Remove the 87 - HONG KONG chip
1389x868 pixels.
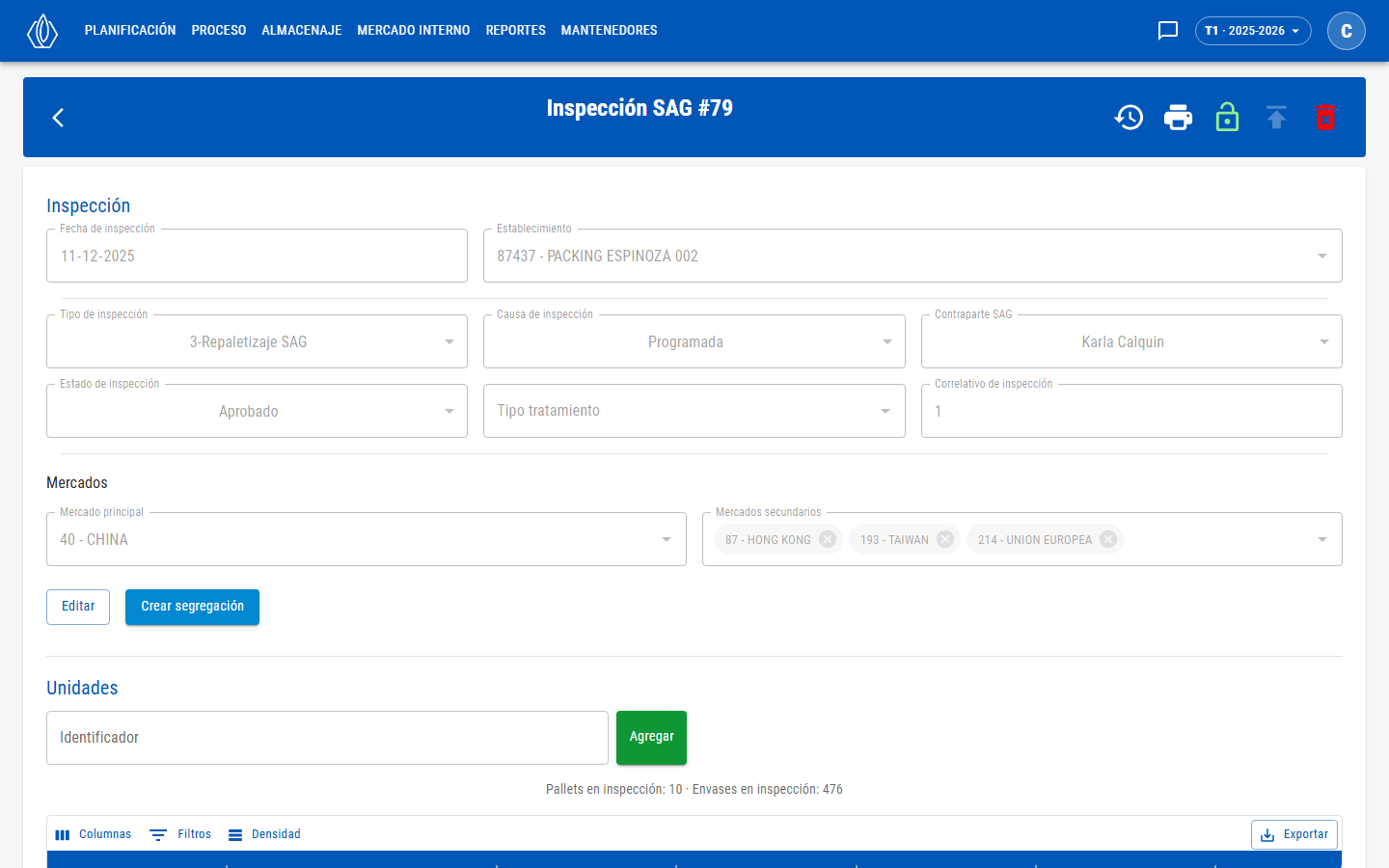click(x=828, y=539)
